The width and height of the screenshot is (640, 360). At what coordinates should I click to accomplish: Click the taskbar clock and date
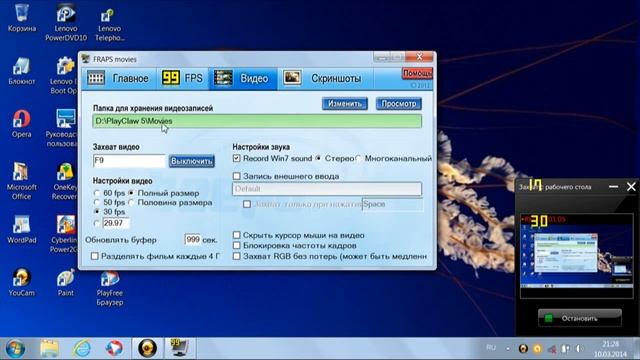pos(610,349)
